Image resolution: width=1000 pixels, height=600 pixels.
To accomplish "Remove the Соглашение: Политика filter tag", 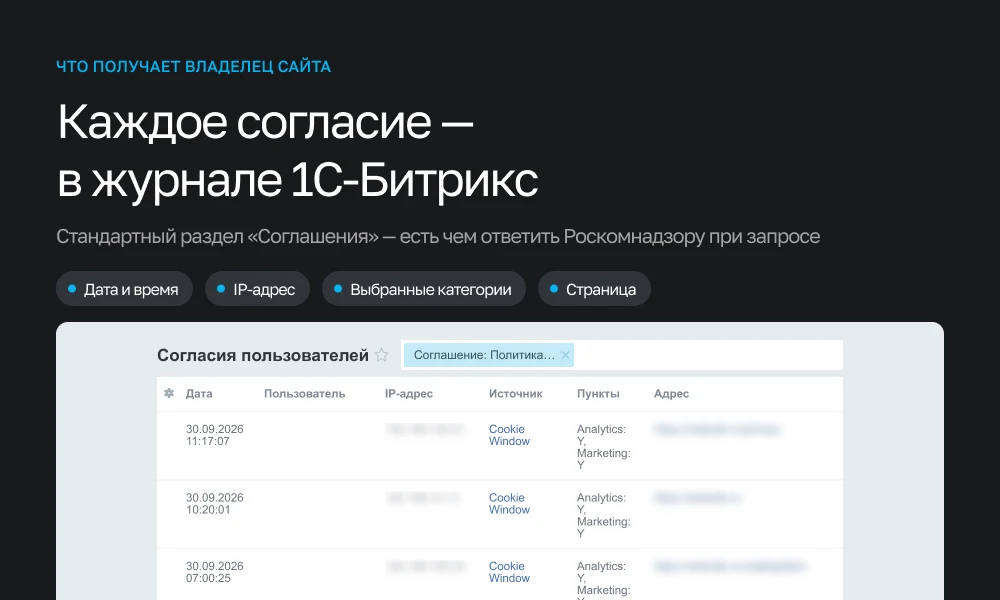I will pyautogui.click(x=565, y=355).
